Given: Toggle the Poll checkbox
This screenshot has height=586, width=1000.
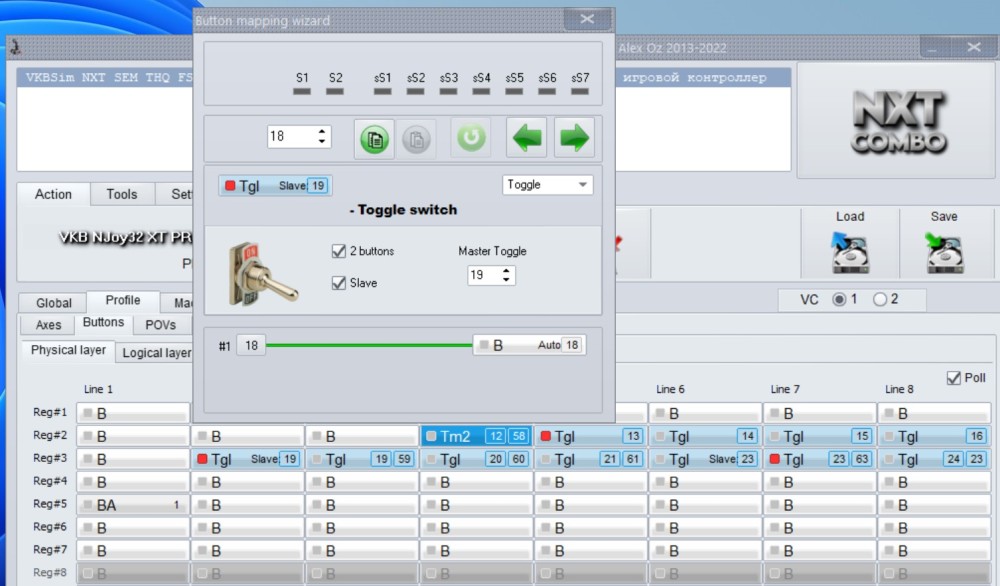Looking at the screenshot, I should (x=953, y=378).
